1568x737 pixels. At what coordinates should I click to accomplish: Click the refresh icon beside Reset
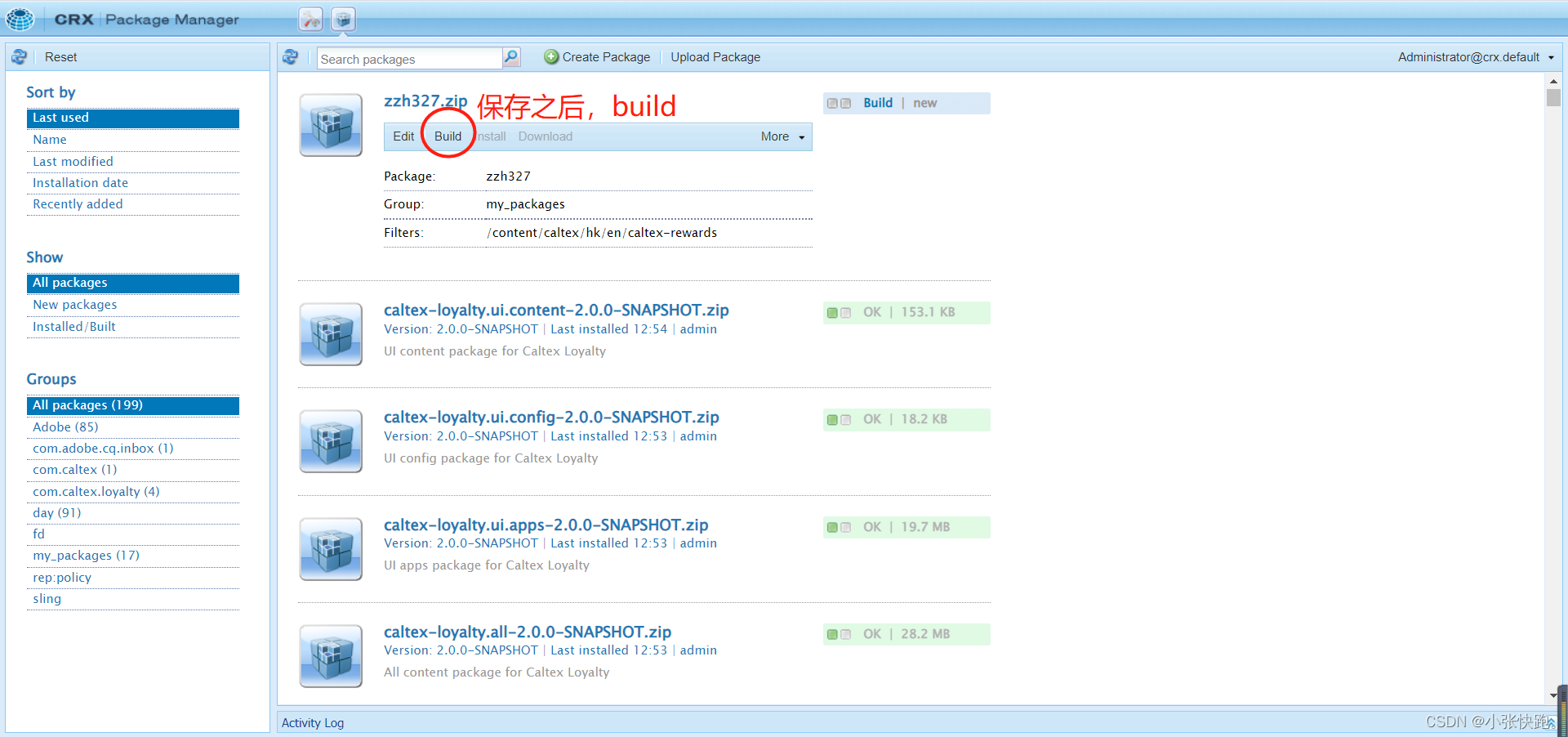tap(20, 57)
